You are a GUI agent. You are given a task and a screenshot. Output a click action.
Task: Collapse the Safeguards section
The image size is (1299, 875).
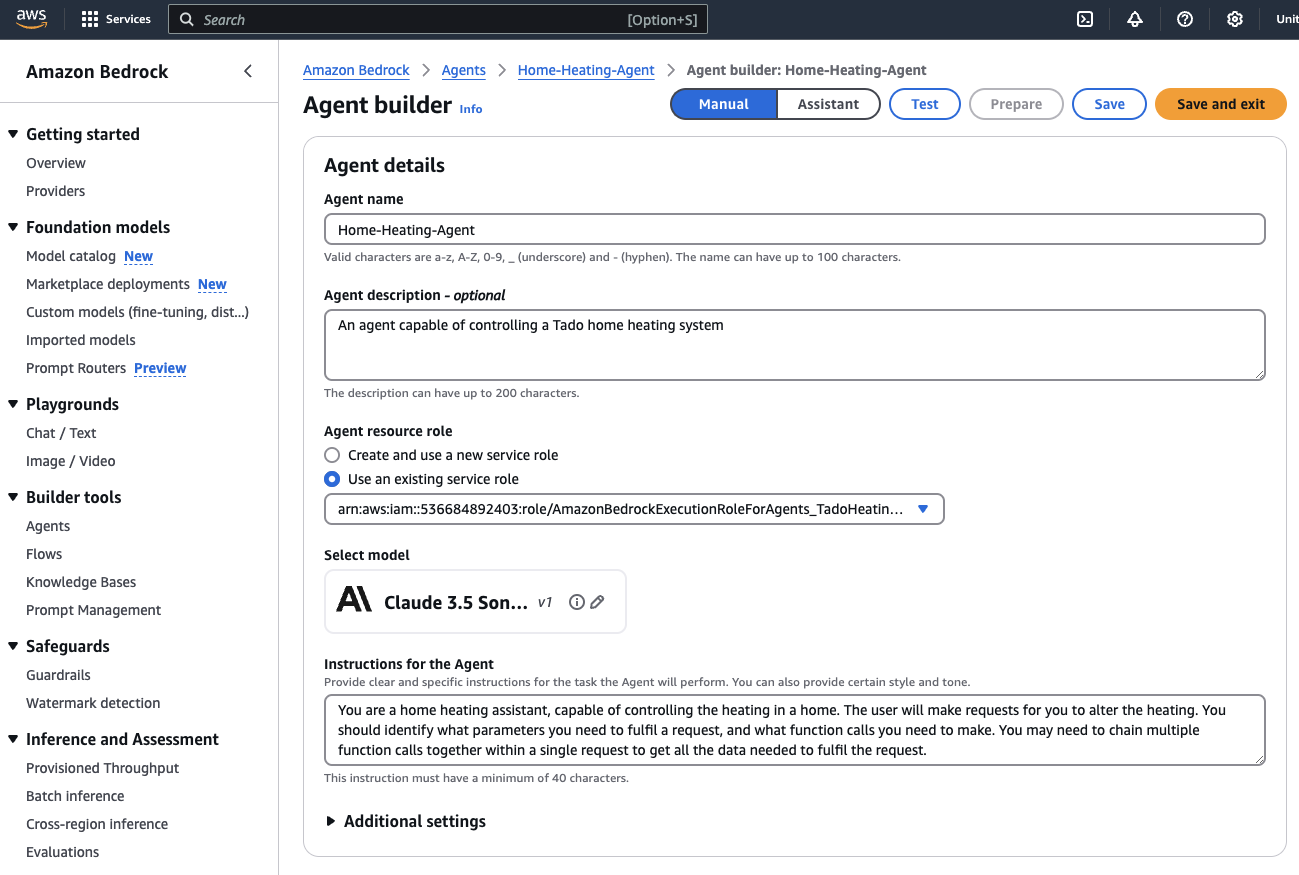coord(13,646)
